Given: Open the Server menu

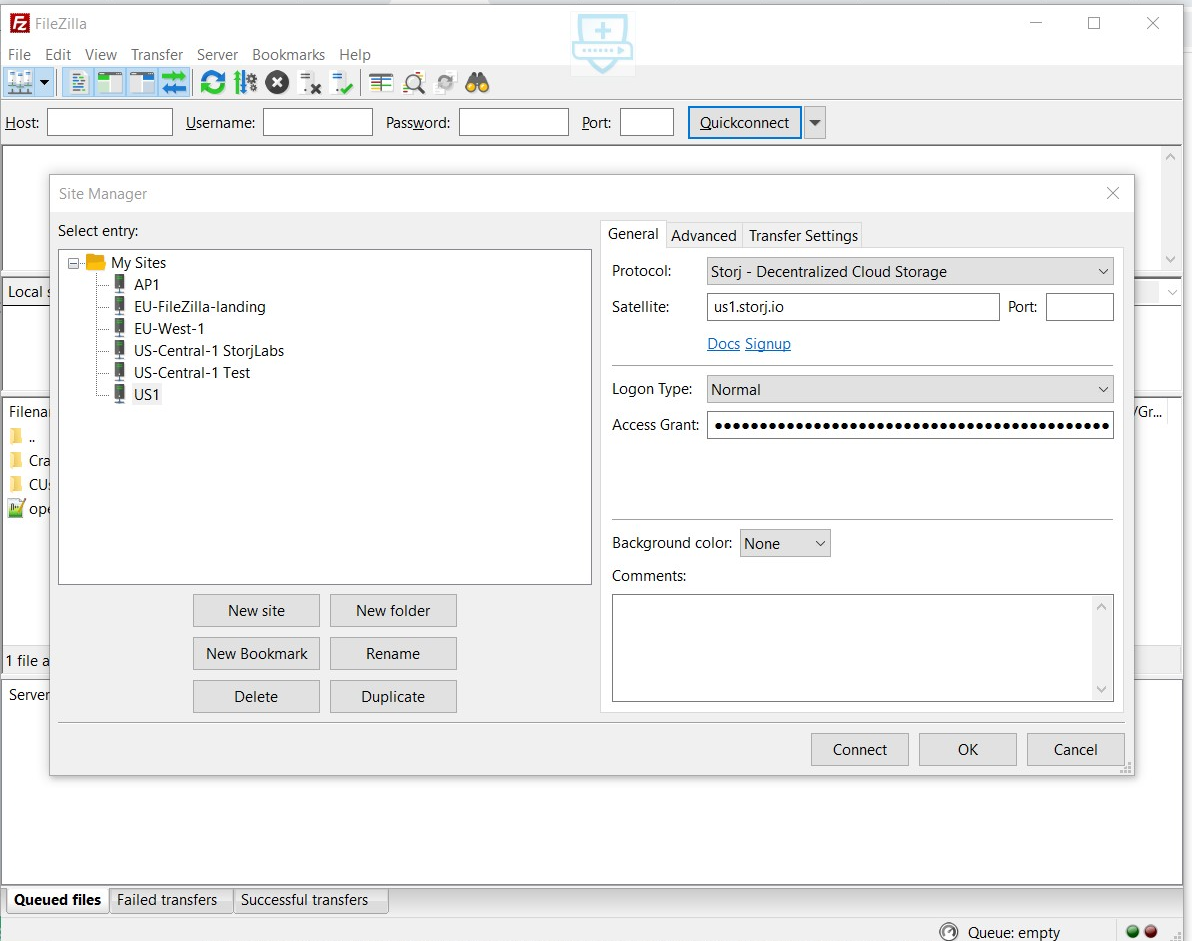Looking at the screenshot, I should pyautogui.click(x=217, y=55).
